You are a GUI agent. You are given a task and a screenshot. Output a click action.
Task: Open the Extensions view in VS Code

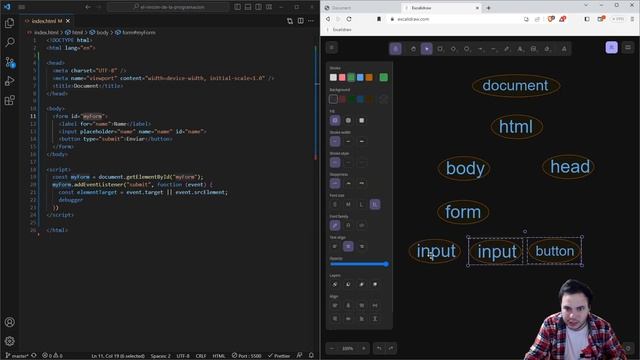tap(9, 100)
